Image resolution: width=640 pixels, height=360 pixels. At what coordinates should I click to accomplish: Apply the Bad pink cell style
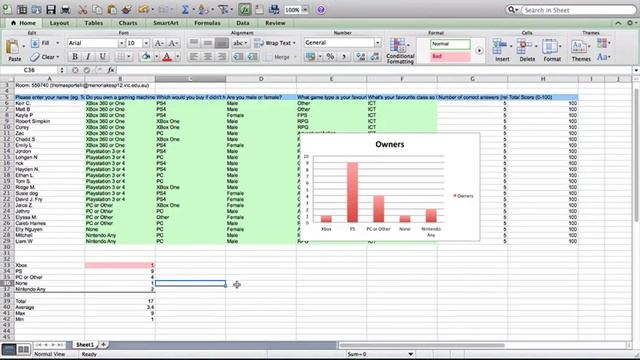coord(450,56)
